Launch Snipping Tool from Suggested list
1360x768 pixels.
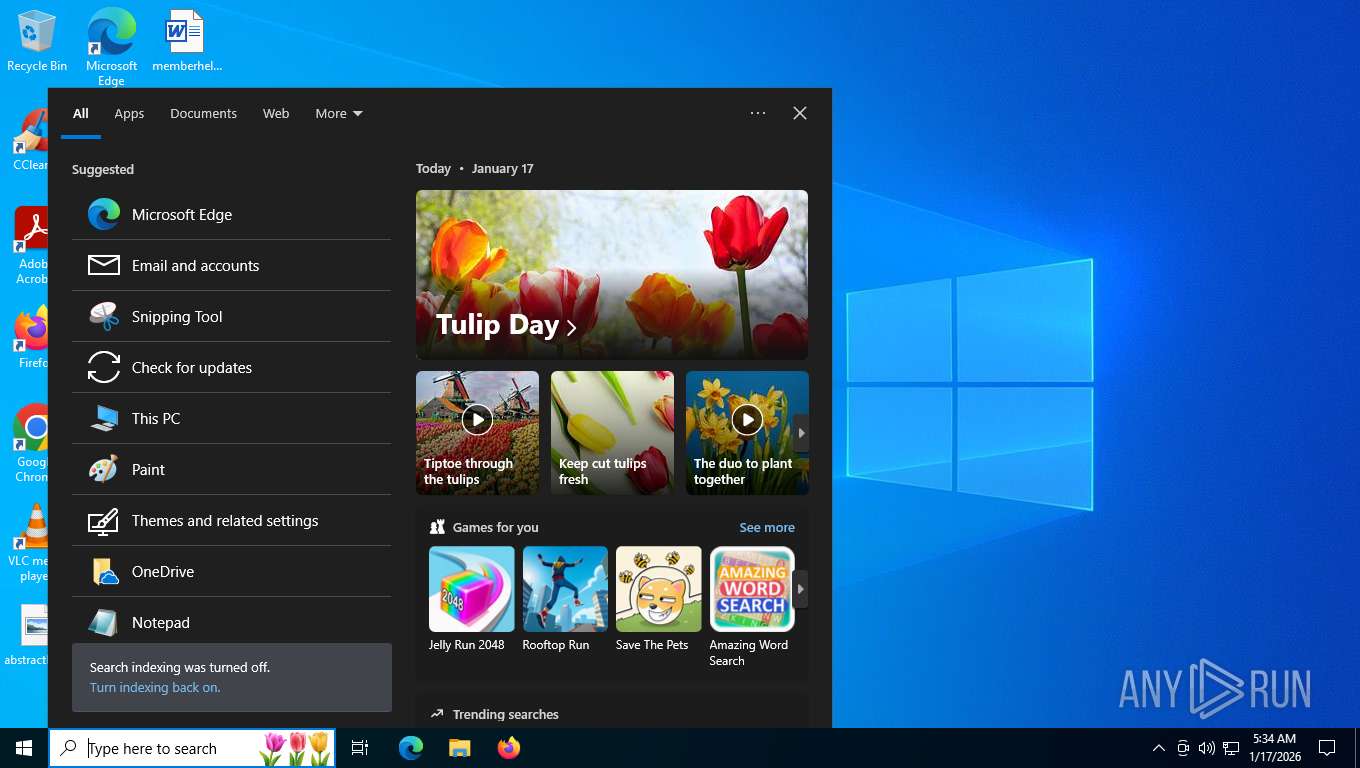(231, 316)
